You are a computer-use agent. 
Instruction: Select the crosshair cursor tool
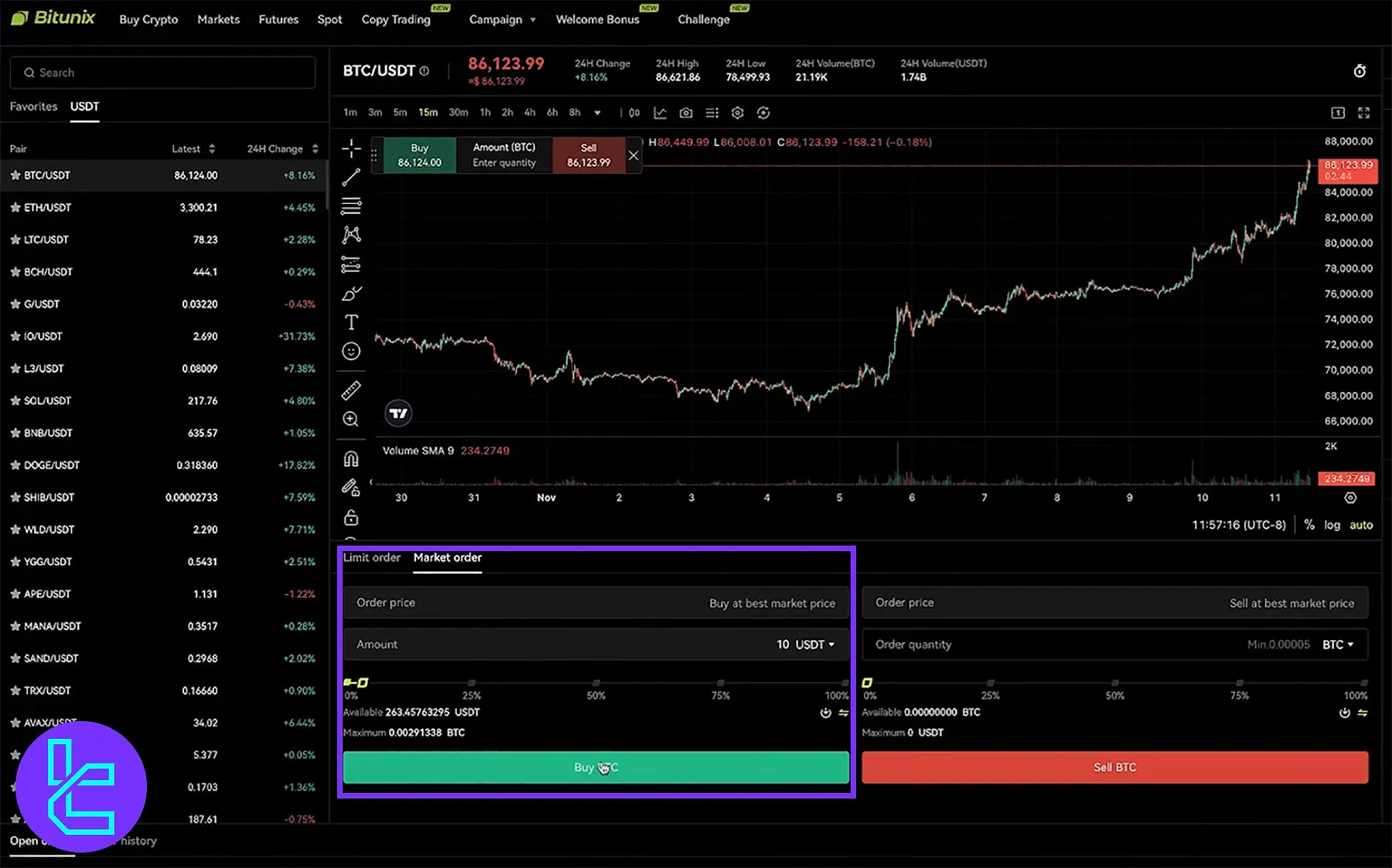[x=351, y=148]
